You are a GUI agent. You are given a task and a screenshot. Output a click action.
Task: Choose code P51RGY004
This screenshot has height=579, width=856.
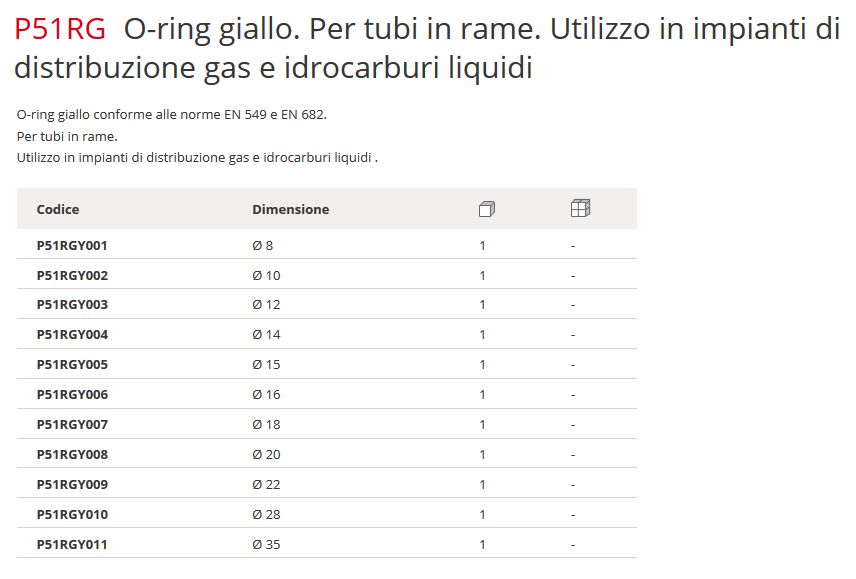tap(72, 335)
